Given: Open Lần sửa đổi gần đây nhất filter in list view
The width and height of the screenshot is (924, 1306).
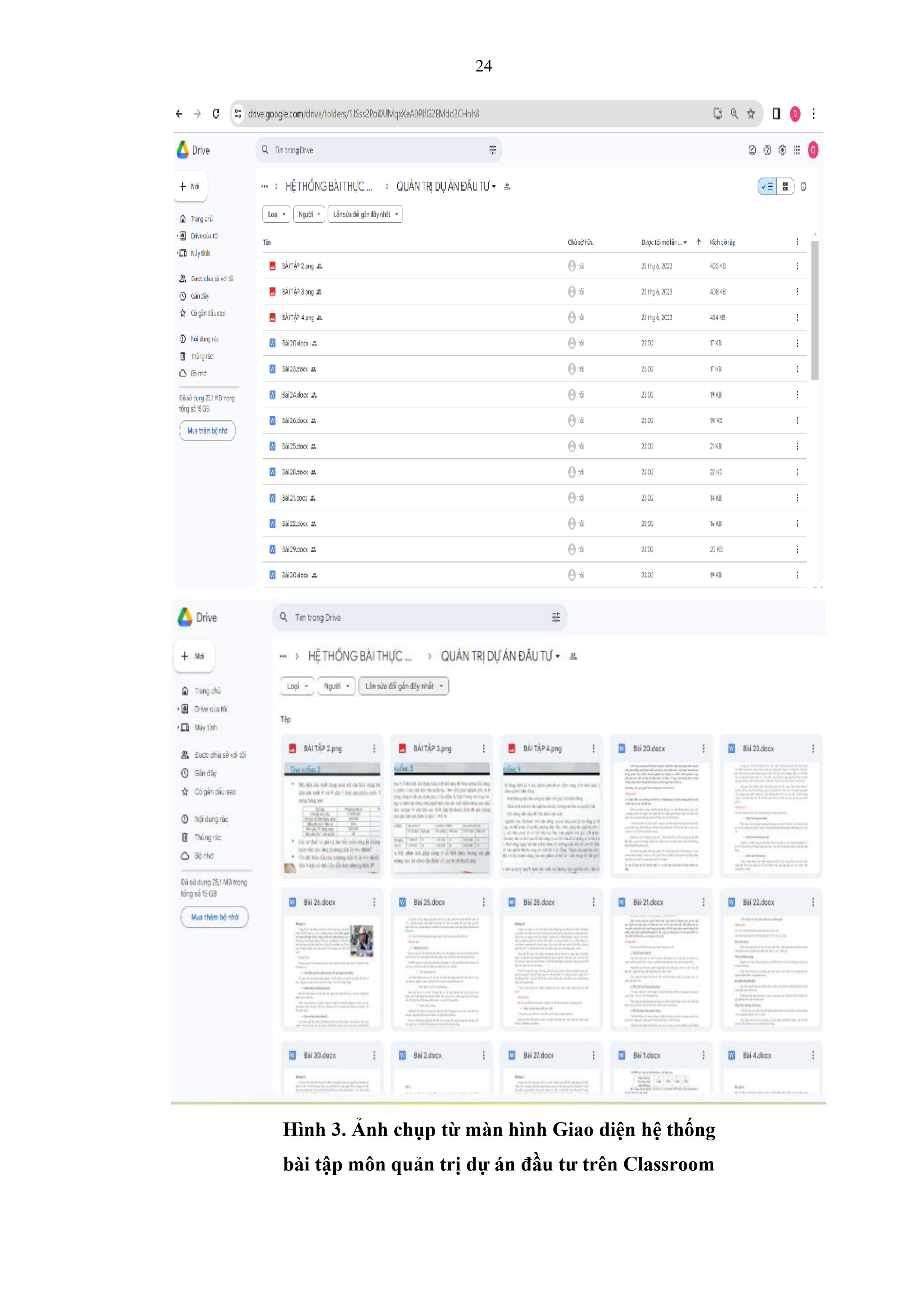Looking at the screenshot, I should pos(365,214).
